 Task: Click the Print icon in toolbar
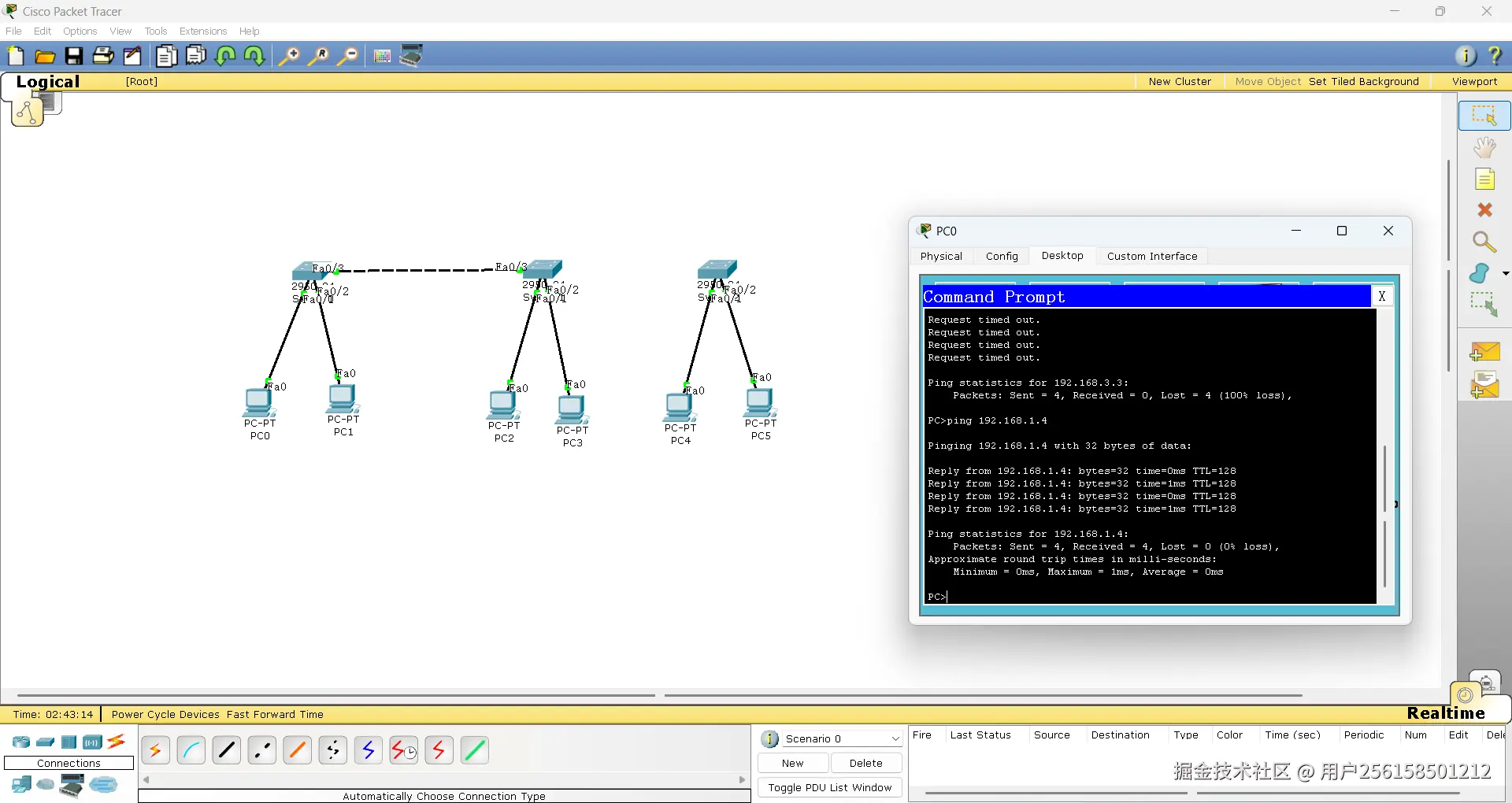click(x=103, y=56)
